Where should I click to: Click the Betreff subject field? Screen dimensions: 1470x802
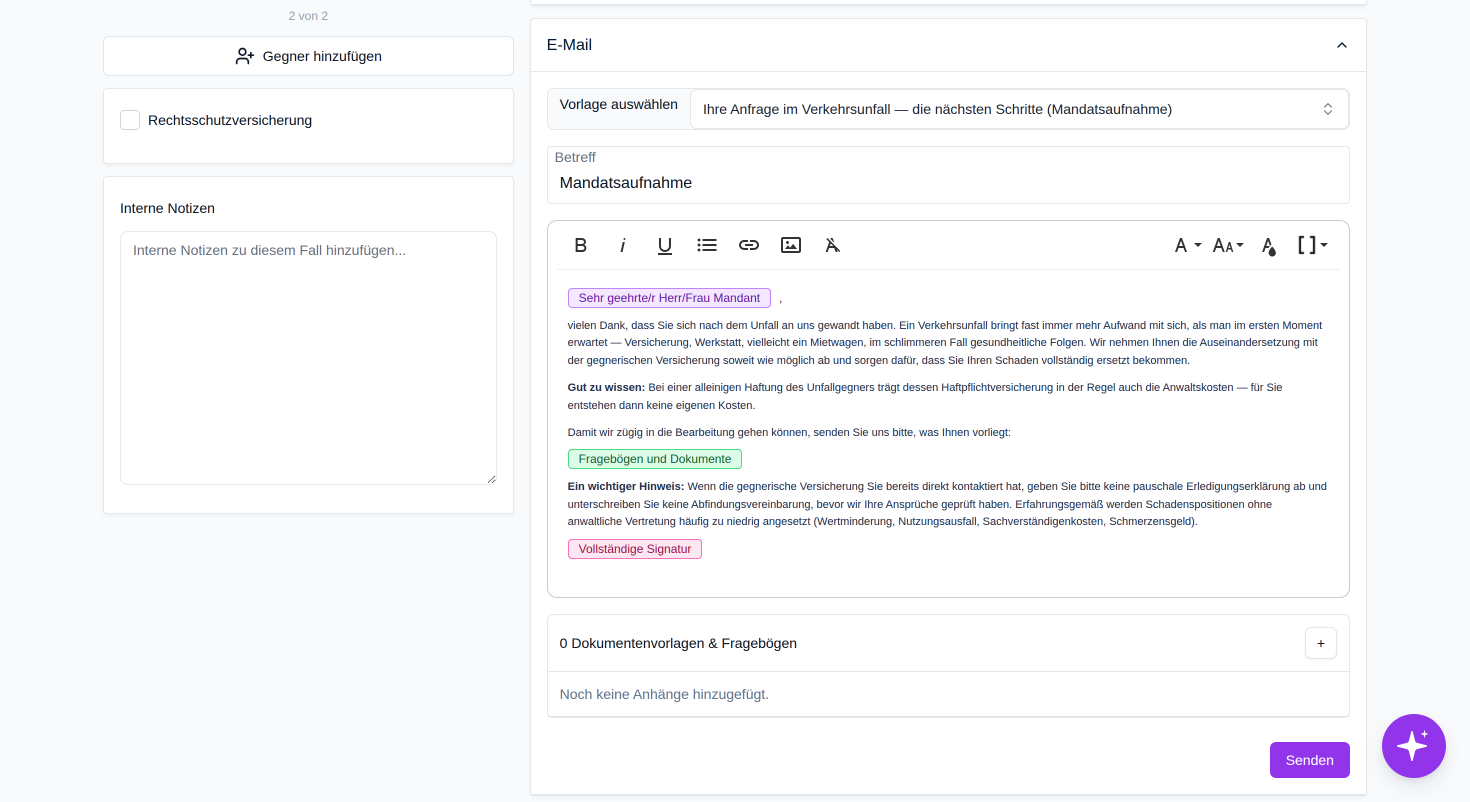point(948,175)
